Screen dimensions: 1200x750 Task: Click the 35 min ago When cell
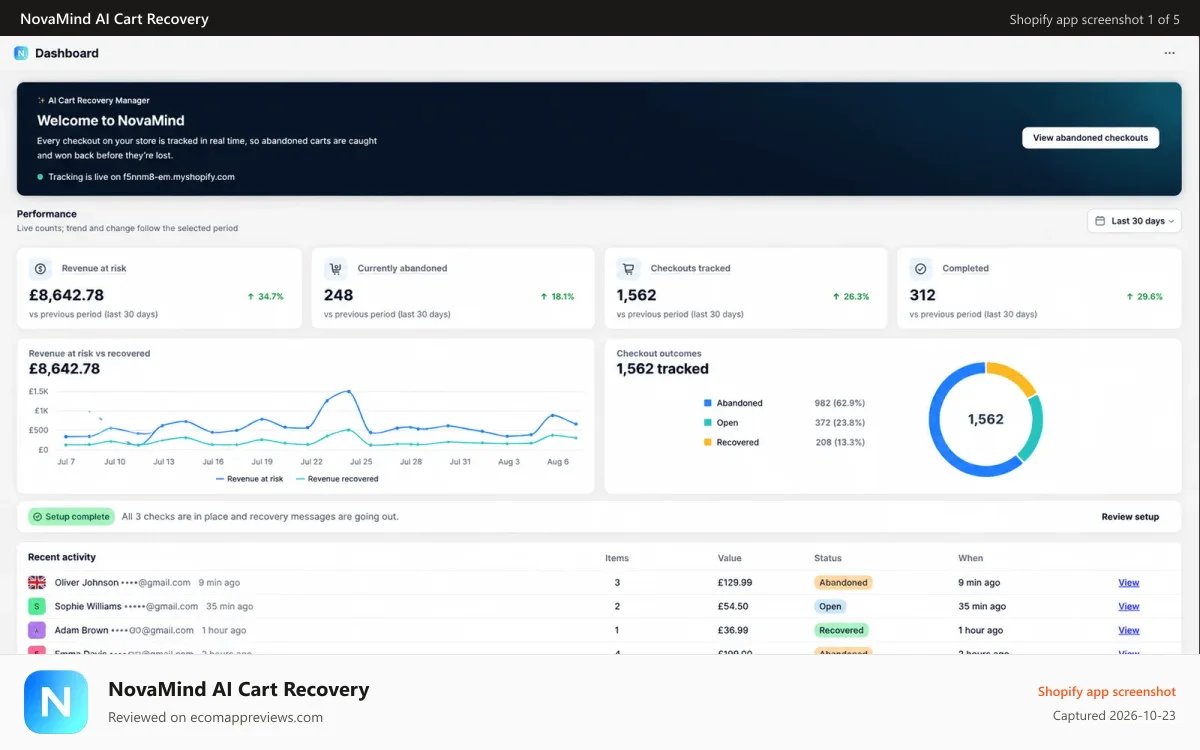click(x=982, y=606)
